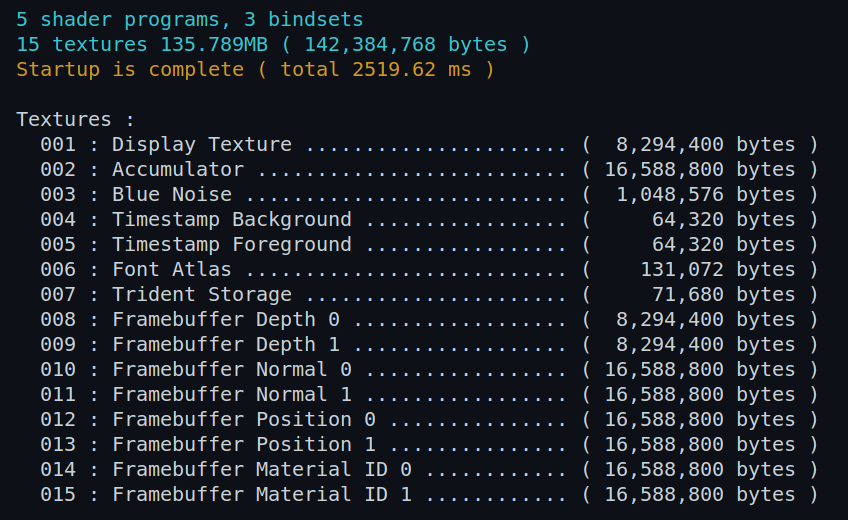Click the '014 : Framebuffer Material ID 0' row
The image size is (848, 520).
(429, 470)
